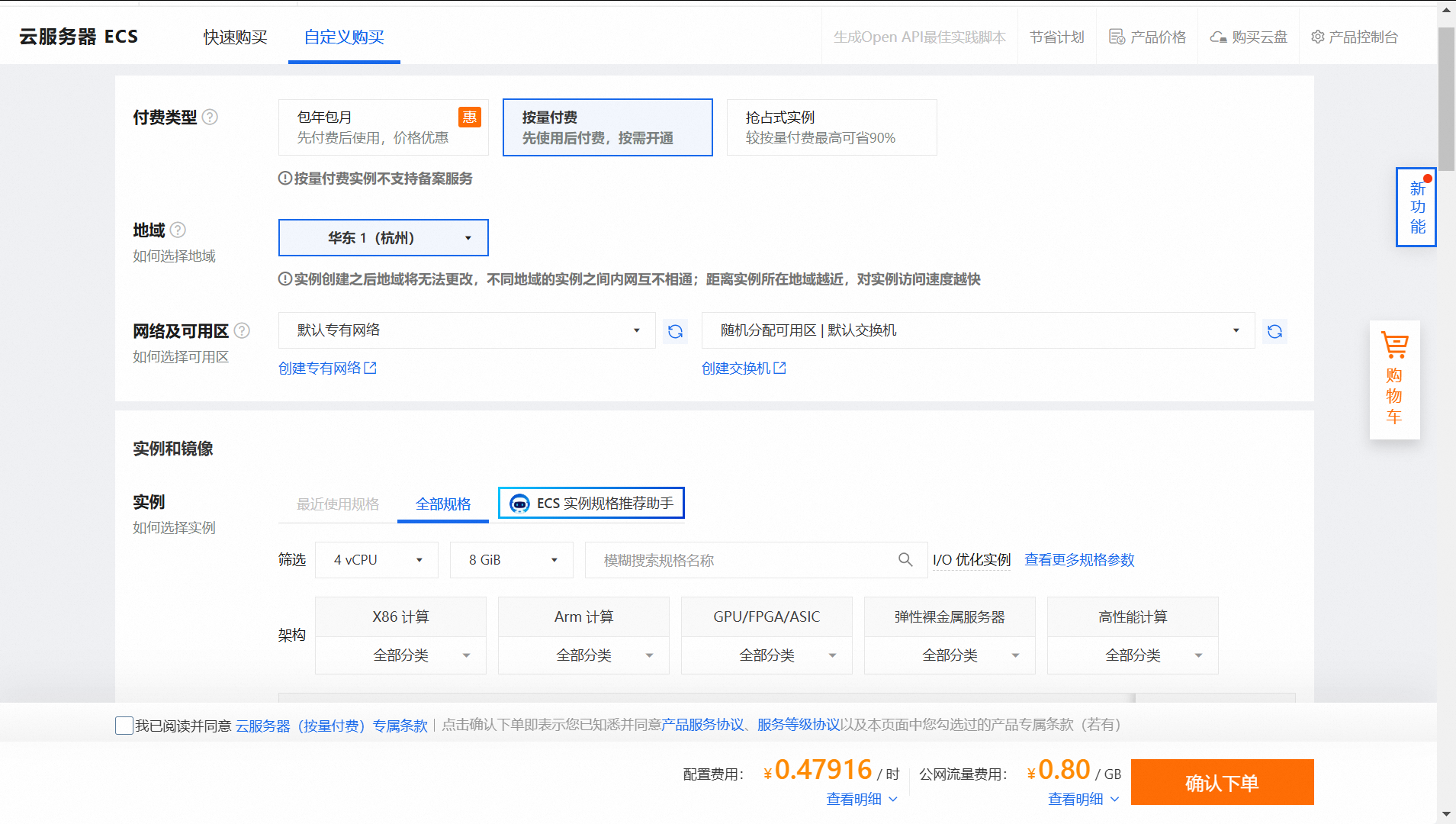This screenshot has width=1456, height=824.
Task: Switch to the 自定义购买 tab
Action: click(344, 37)
